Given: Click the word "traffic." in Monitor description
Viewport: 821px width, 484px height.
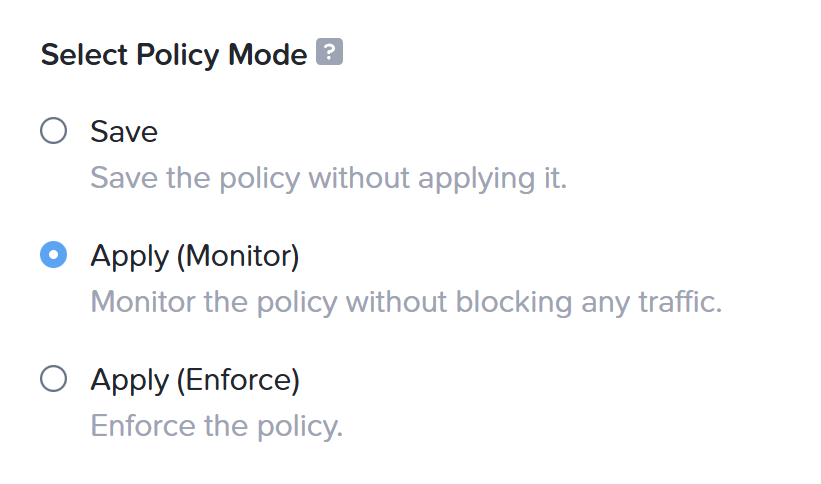Looking at the screenshot, I should [680, 302].
